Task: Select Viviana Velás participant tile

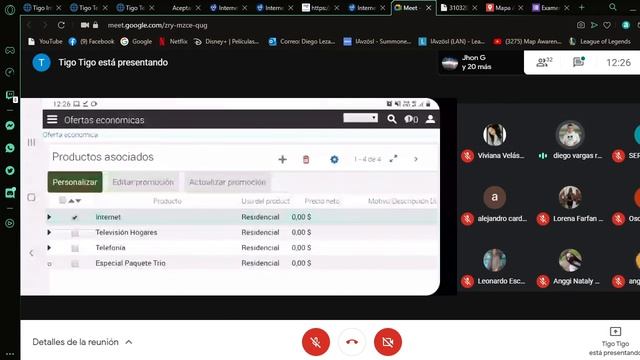Action: [494, 141]
